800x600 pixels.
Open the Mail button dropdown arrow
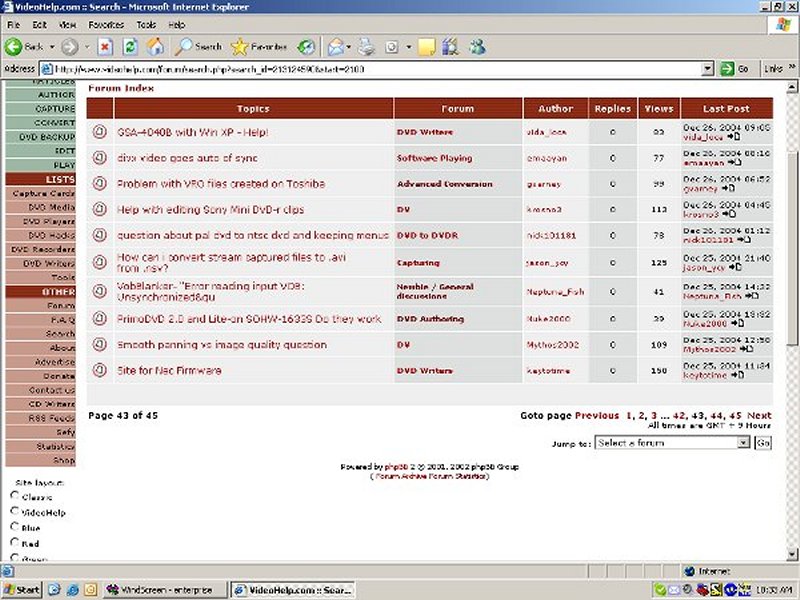click(x=348, y=47)
